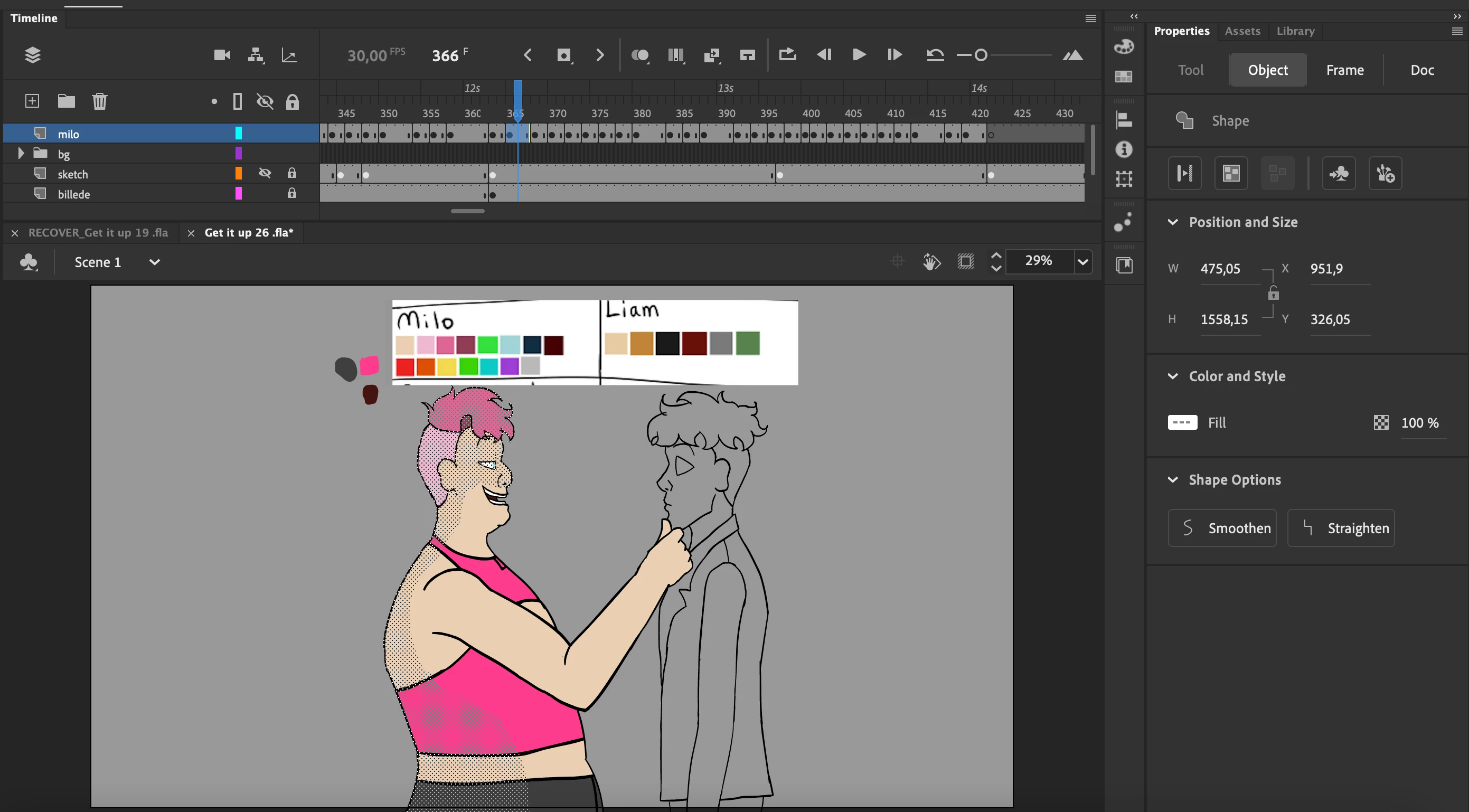Delete layer with trash icon
This screenshot has height=812, width=1469.
pyautogui.click(x=99, y=101)
